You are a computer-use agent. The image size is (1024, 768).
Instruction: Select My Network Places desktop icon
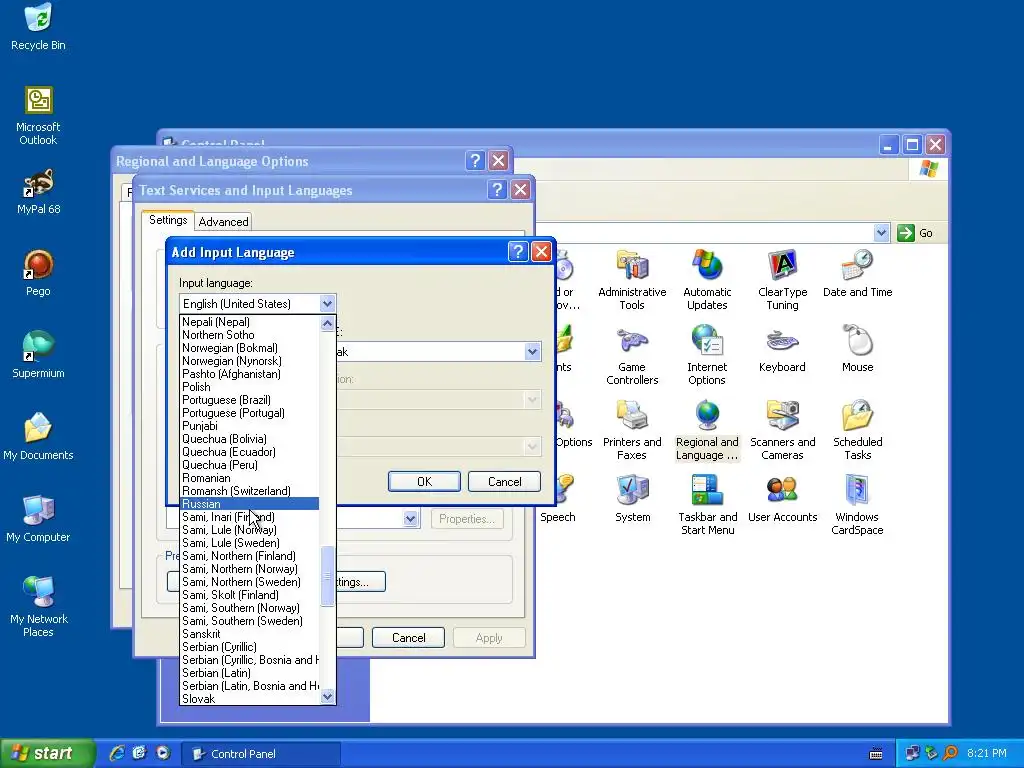coord(38,607)
